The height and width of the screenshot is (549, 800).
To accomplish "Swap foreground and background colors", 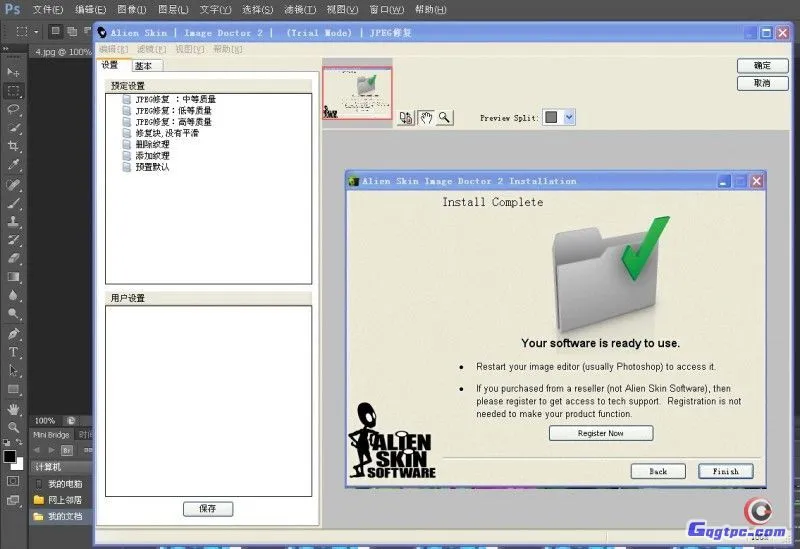I will [19, 442].
